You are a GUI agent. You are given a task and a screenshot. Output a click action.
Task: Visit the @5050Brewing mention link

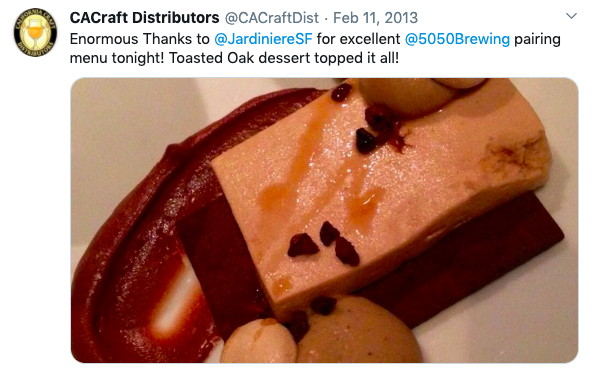457,39
